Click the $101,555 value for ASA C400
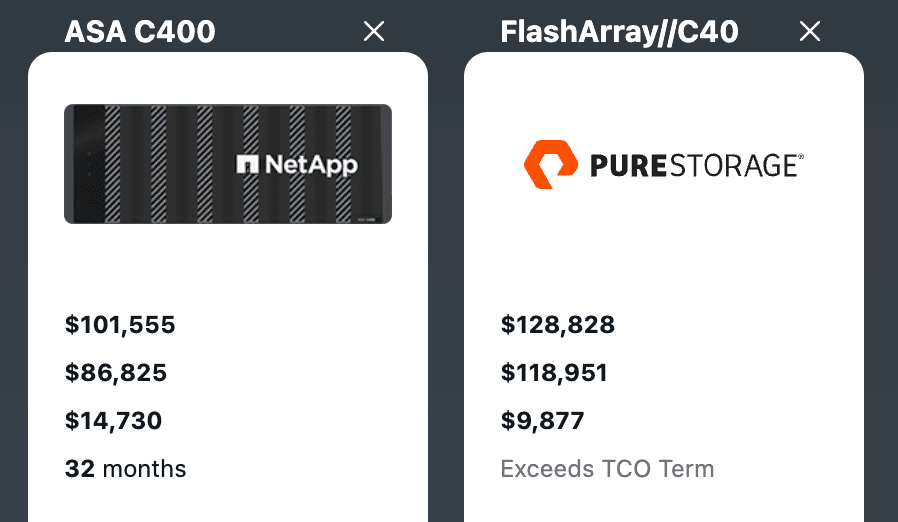The height and width of the screenshot is (522, 898). pyautogui.click(x=120, y=325)
